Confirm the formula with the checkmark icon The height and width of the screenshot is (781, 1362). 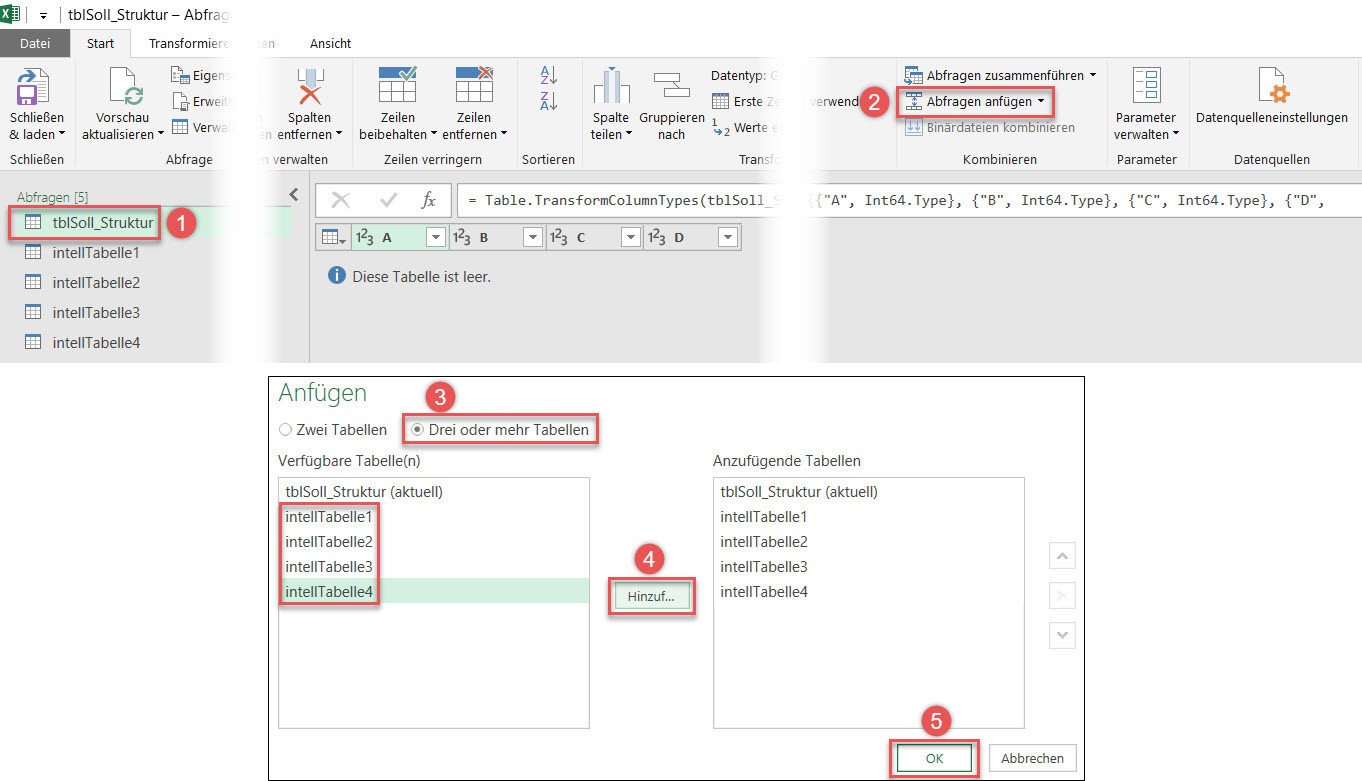click(388, 200)
